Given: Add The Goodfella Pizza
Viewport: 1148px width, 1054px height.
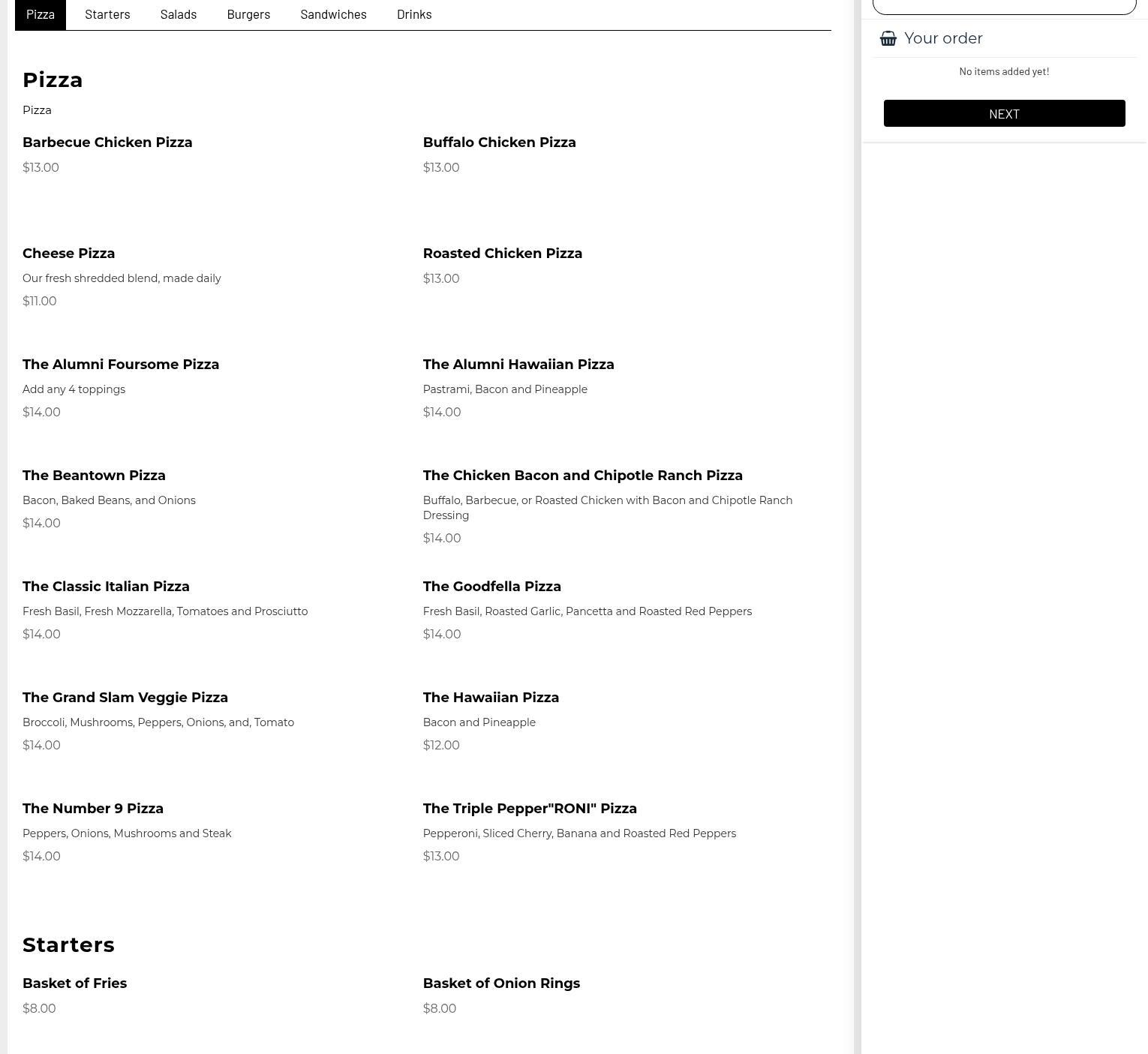Looking at the screenshot, I should tap(491, 587).
